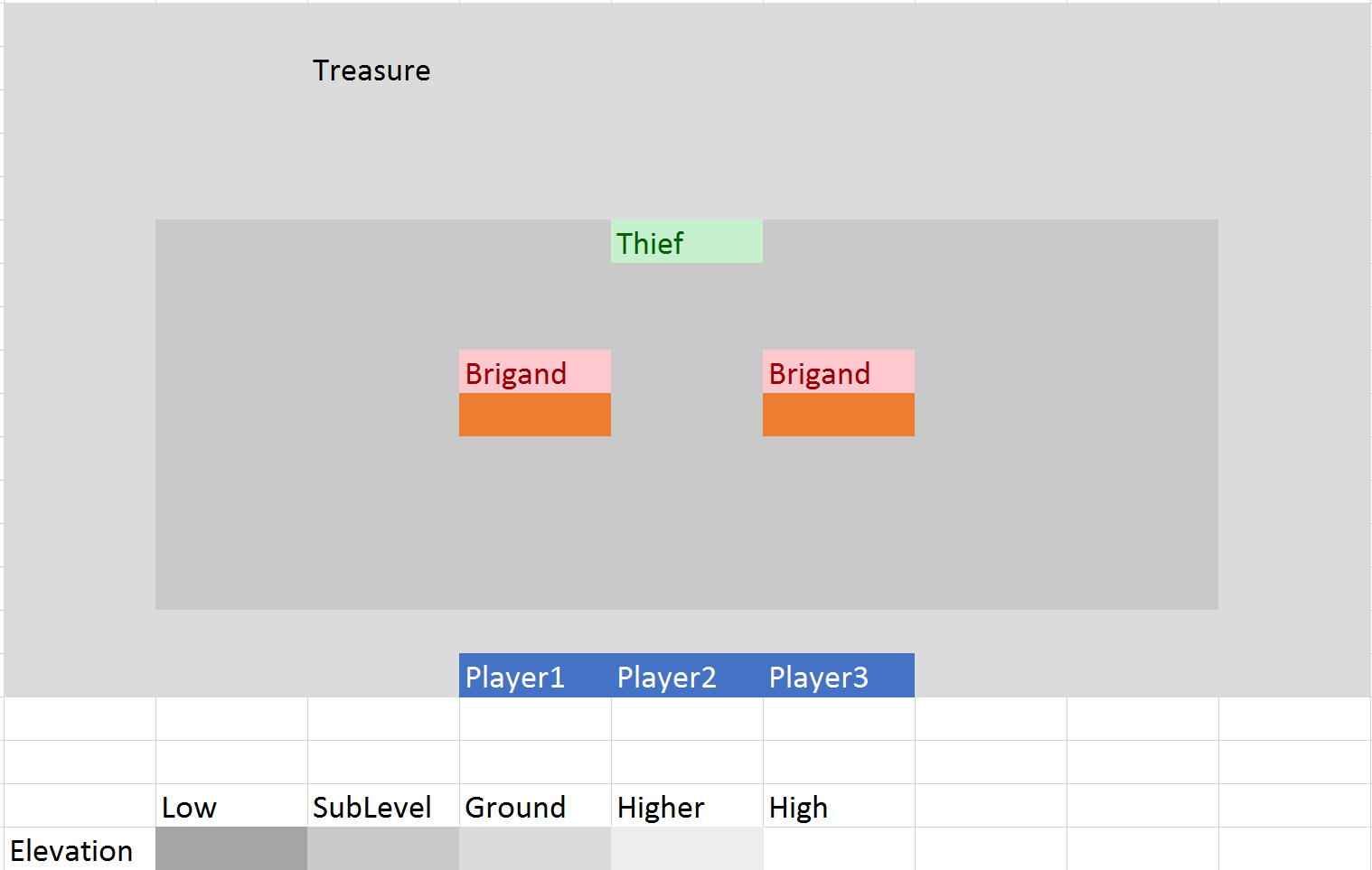The height and width of the screenshot is (870, 1372).
Task: Select the white cell under High
Action: (838, 849)
